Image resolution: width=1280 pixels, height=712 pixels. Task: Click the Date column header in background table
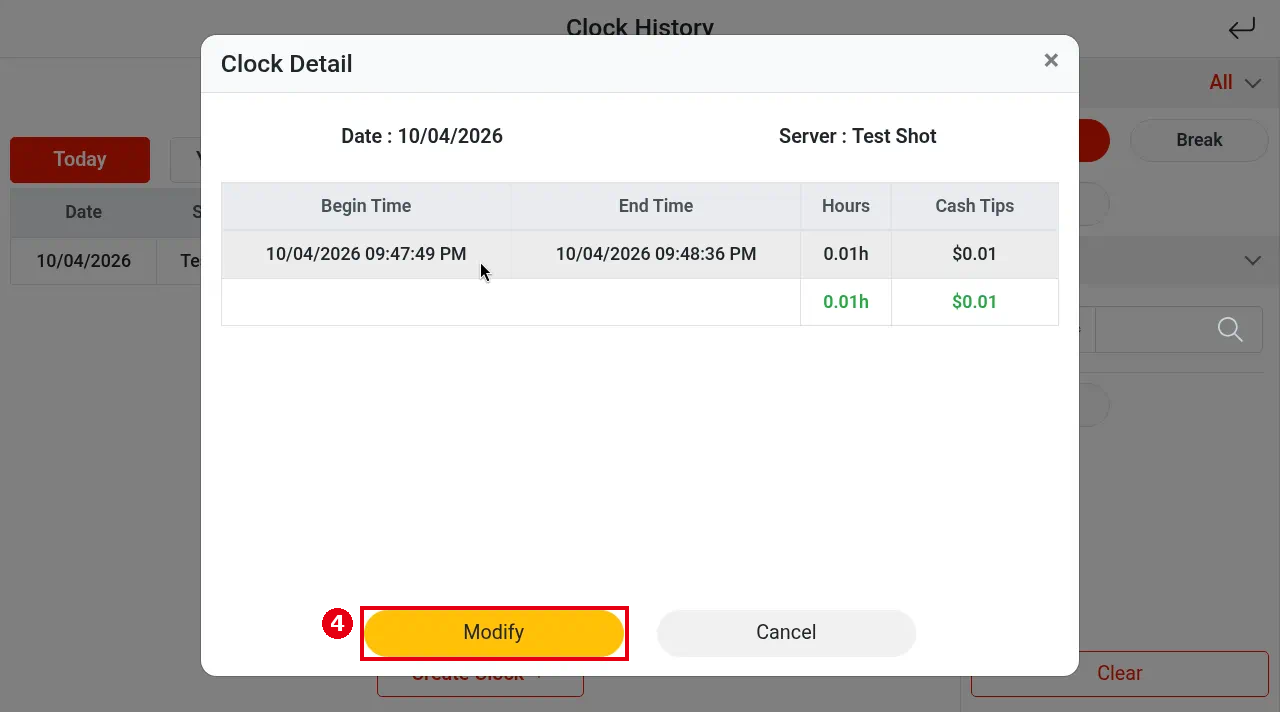click(84, 212)
